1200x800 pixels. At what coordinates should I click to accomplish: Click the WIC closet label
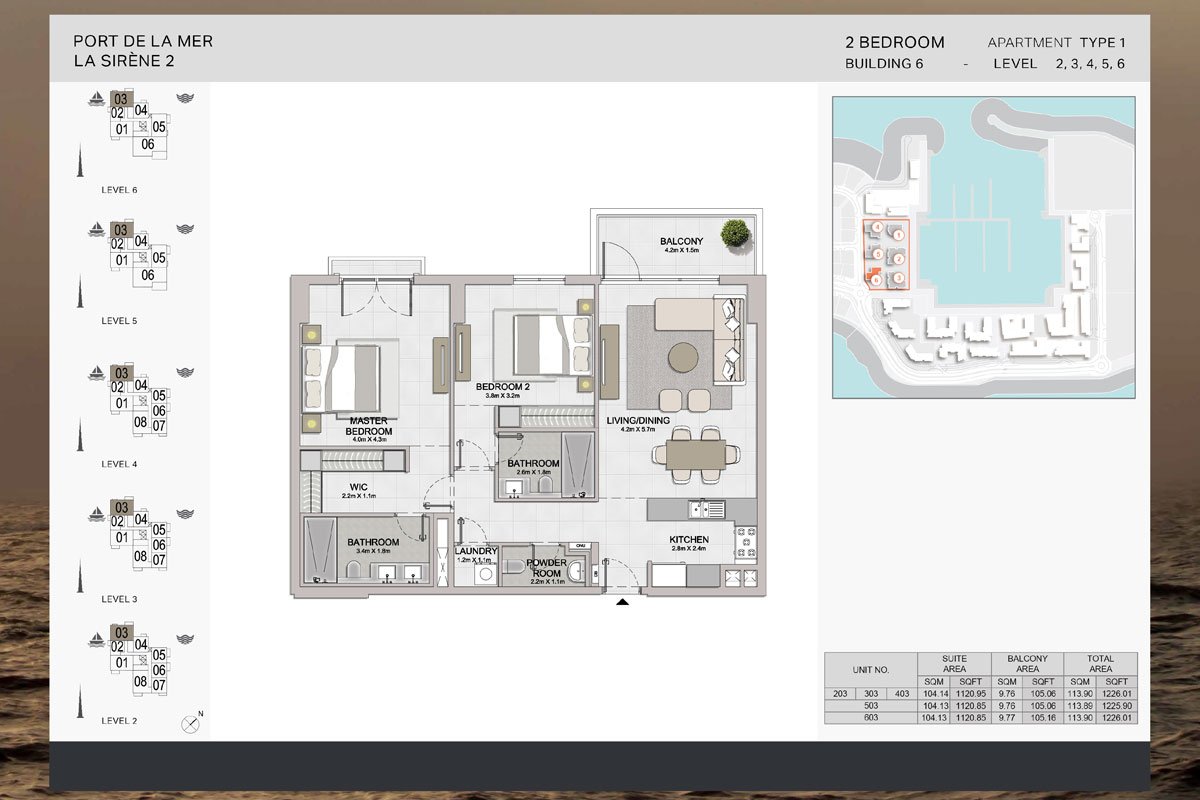tap(357, 488)
